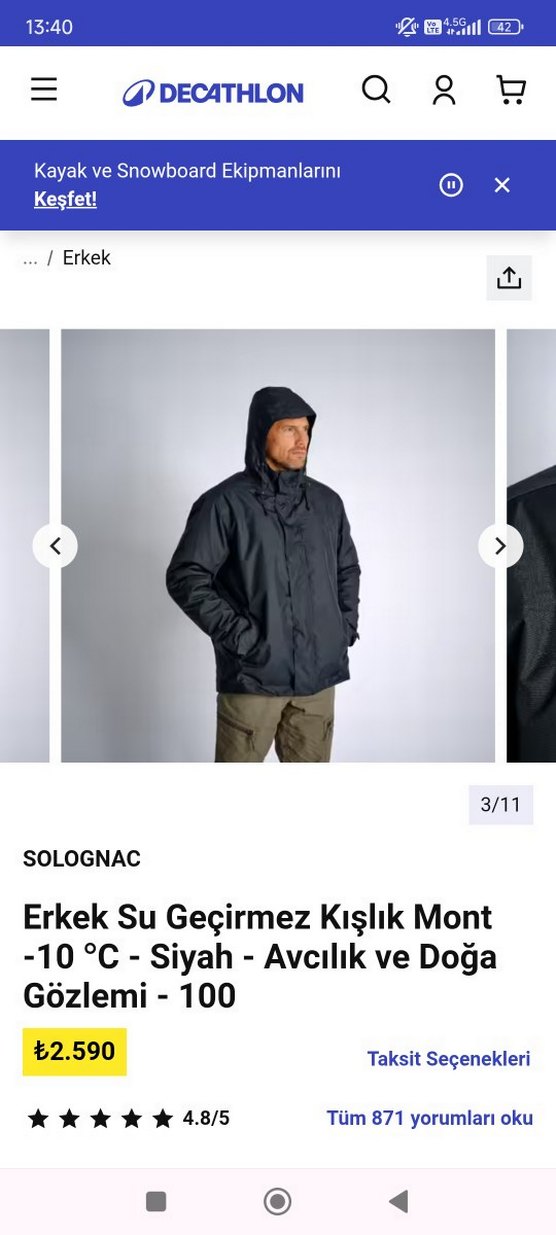Open the hamburger navigation menu
The height and width of the screenshot is (1235, 556).
(44, 91)
